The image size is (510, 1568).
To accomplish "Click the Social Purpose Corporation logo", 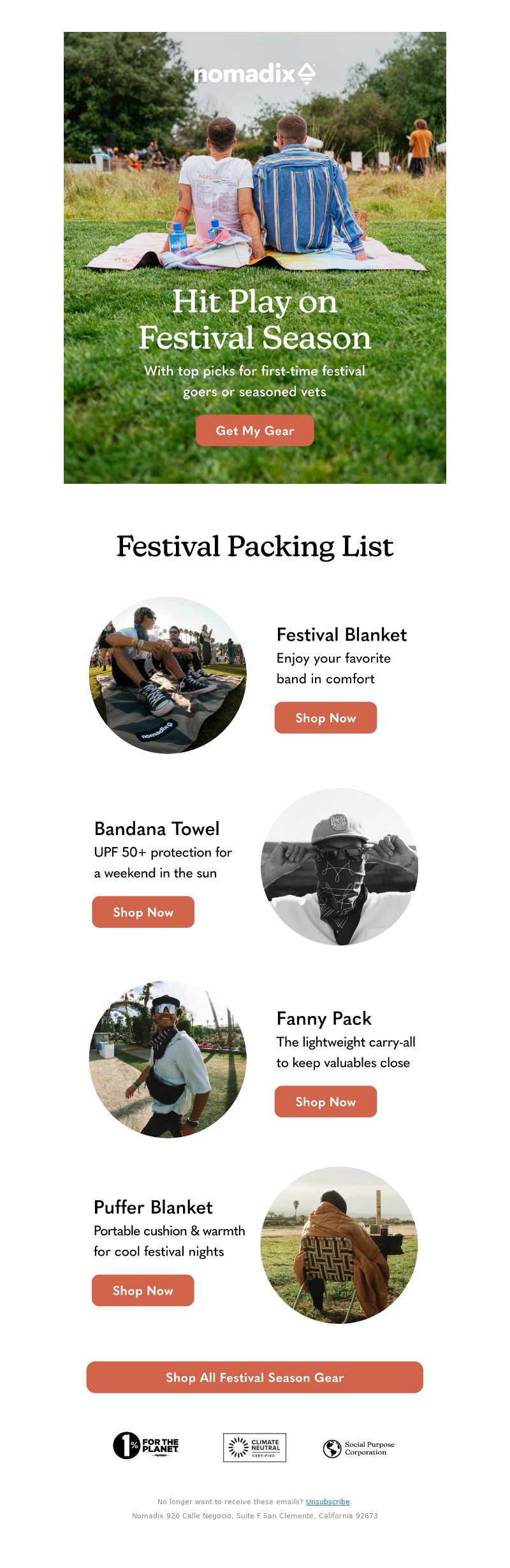I will coord(359,1448).
